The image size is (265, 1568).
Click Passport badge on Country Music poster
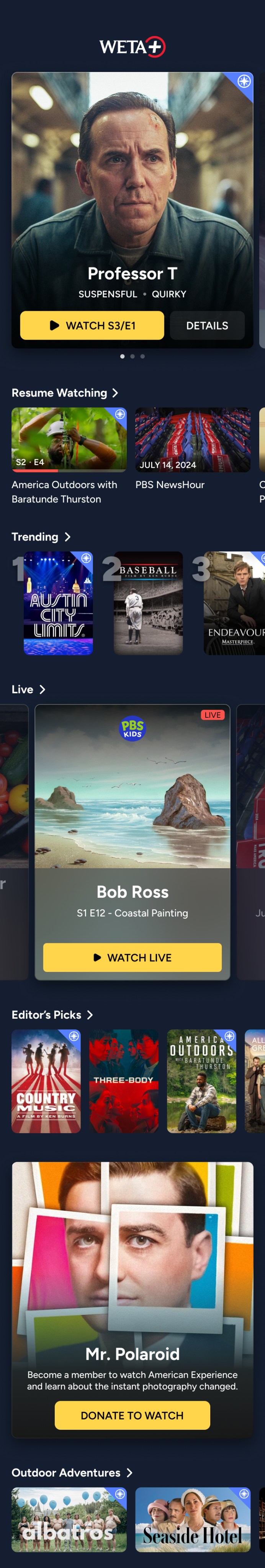point(74,1036)
